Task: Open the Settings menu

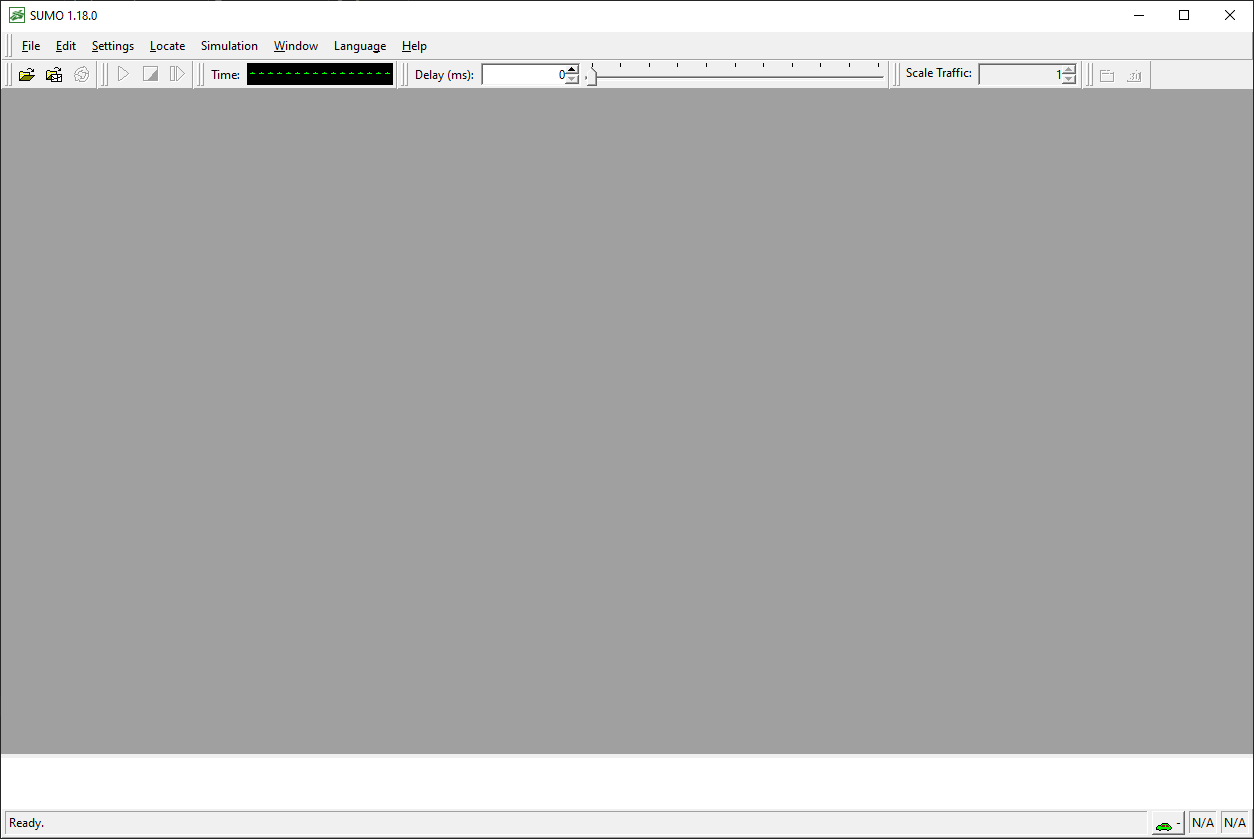Action: (x=112, y=46)
